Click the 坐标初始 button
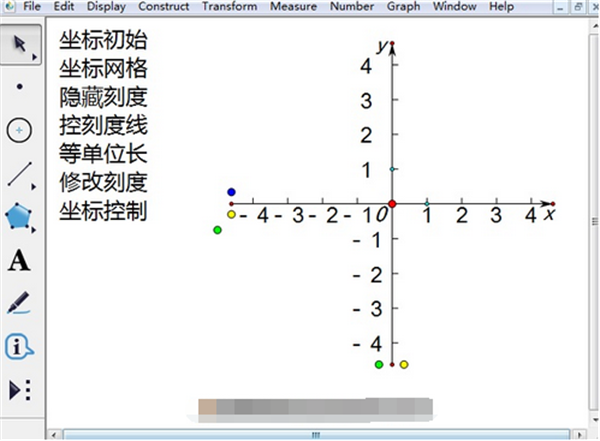The width and height of the screenshot is (600, 441). point(102,42)
